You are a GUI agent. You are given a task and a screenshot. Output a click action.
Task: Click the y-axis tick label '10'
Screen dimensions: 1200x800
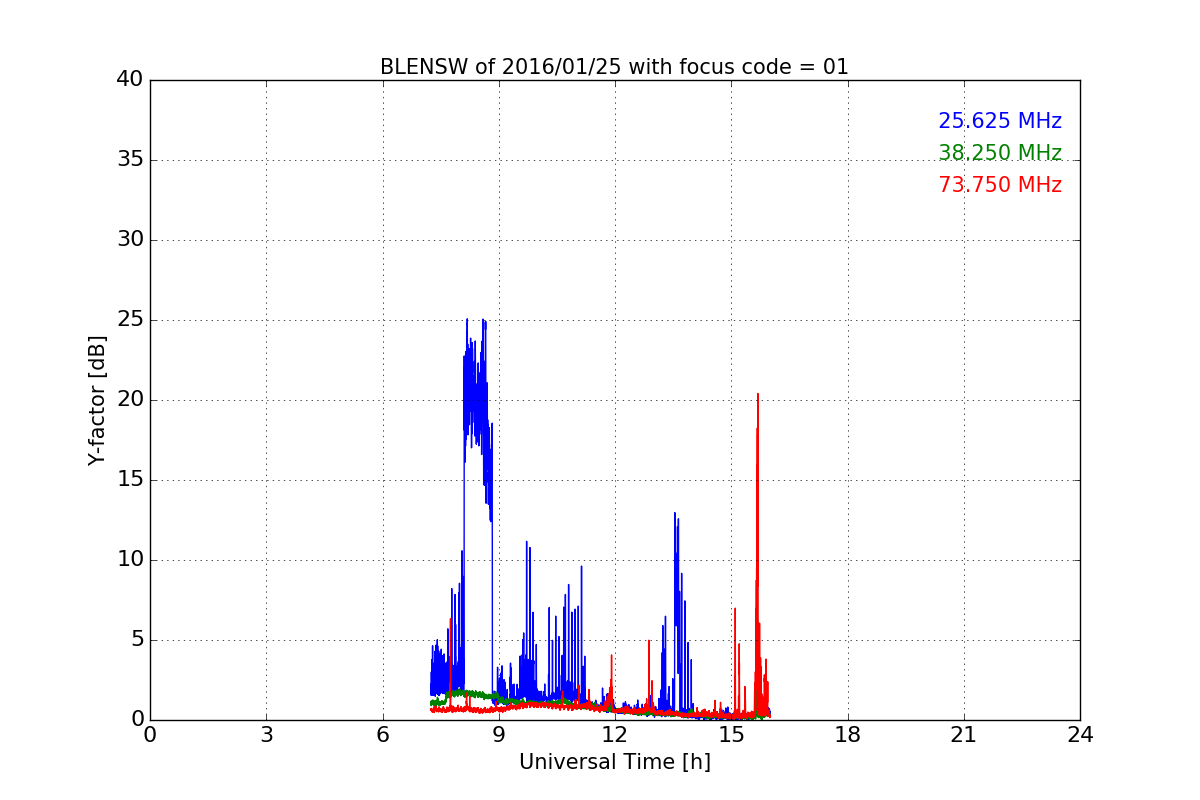(x=130, y=560)
